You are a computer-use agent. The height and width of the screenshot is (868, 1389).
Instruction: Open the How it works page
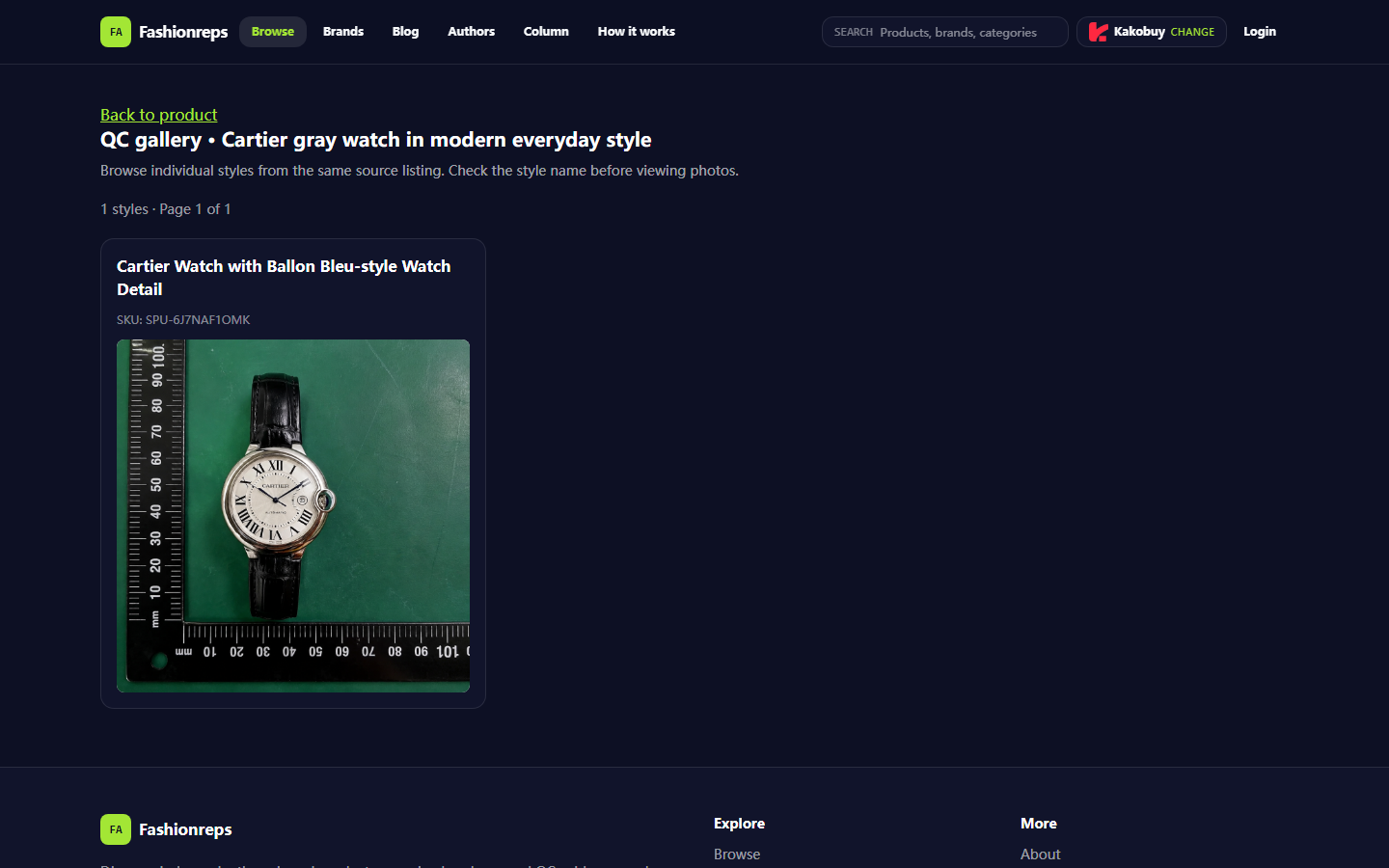pyautogui.click(x=637, y=32)
